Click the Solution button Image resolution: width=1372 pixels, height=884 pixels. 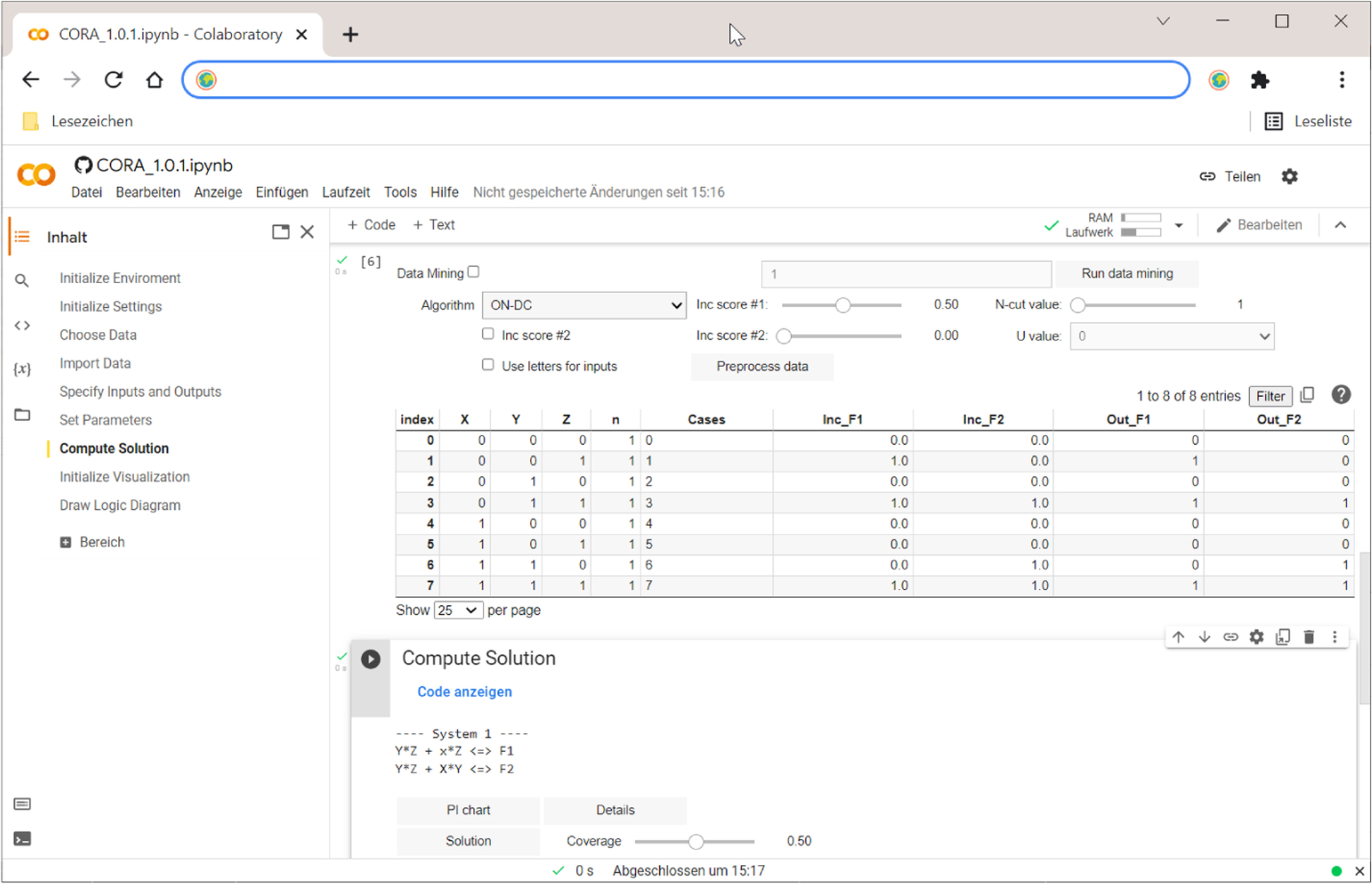click(x=468, y=842)
